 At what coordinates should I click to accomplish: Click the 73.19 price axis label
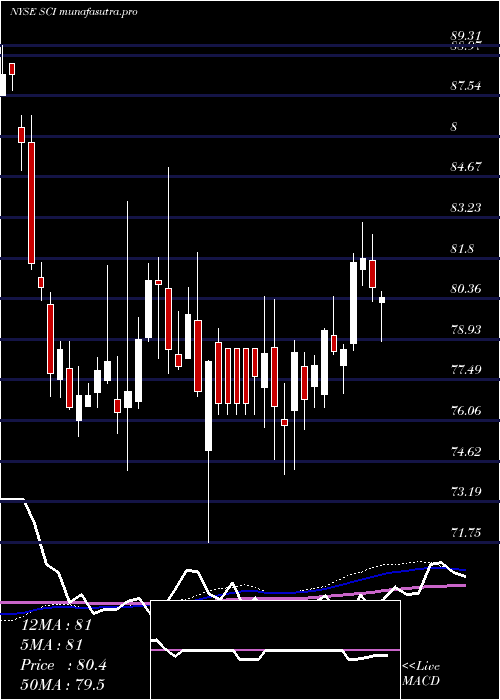point(467,492)
